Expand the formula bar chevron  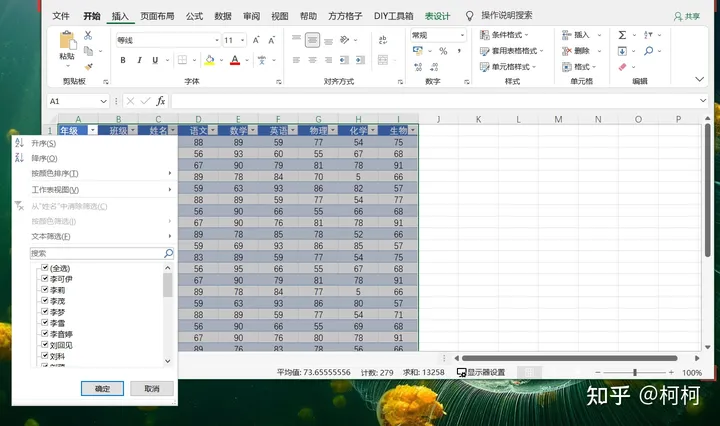(703, 101)
